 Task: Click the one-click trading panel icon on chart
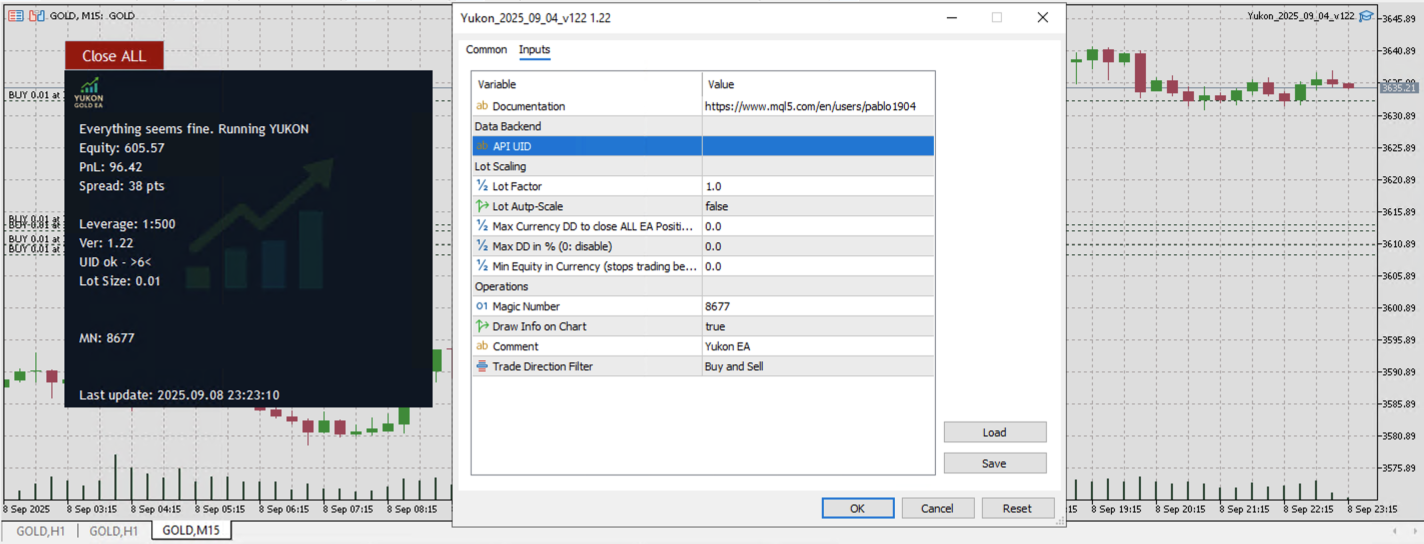(x=15, y=16)
